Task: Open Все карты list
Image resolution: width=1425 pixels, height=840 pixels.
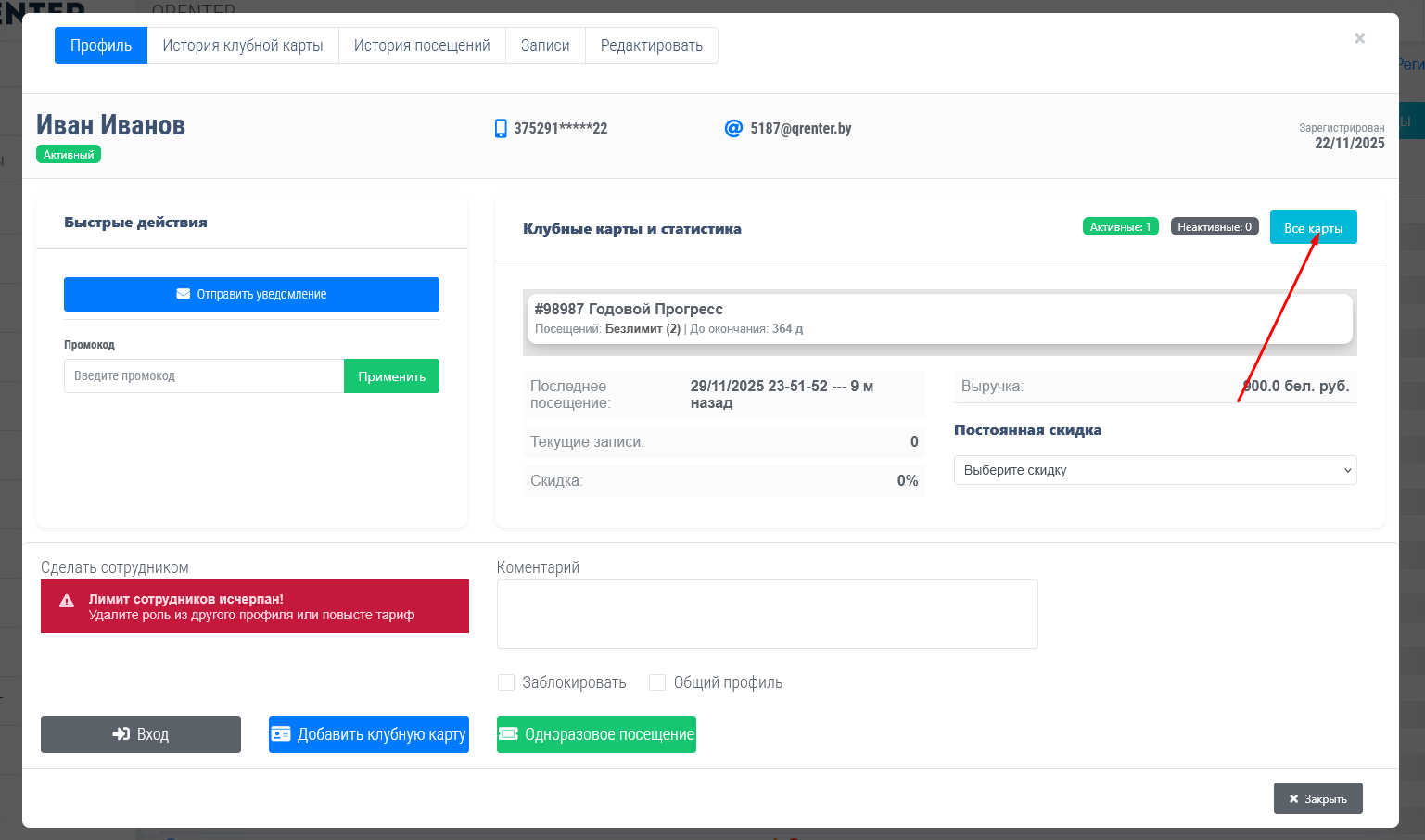Action: (x=1313, y=228)
